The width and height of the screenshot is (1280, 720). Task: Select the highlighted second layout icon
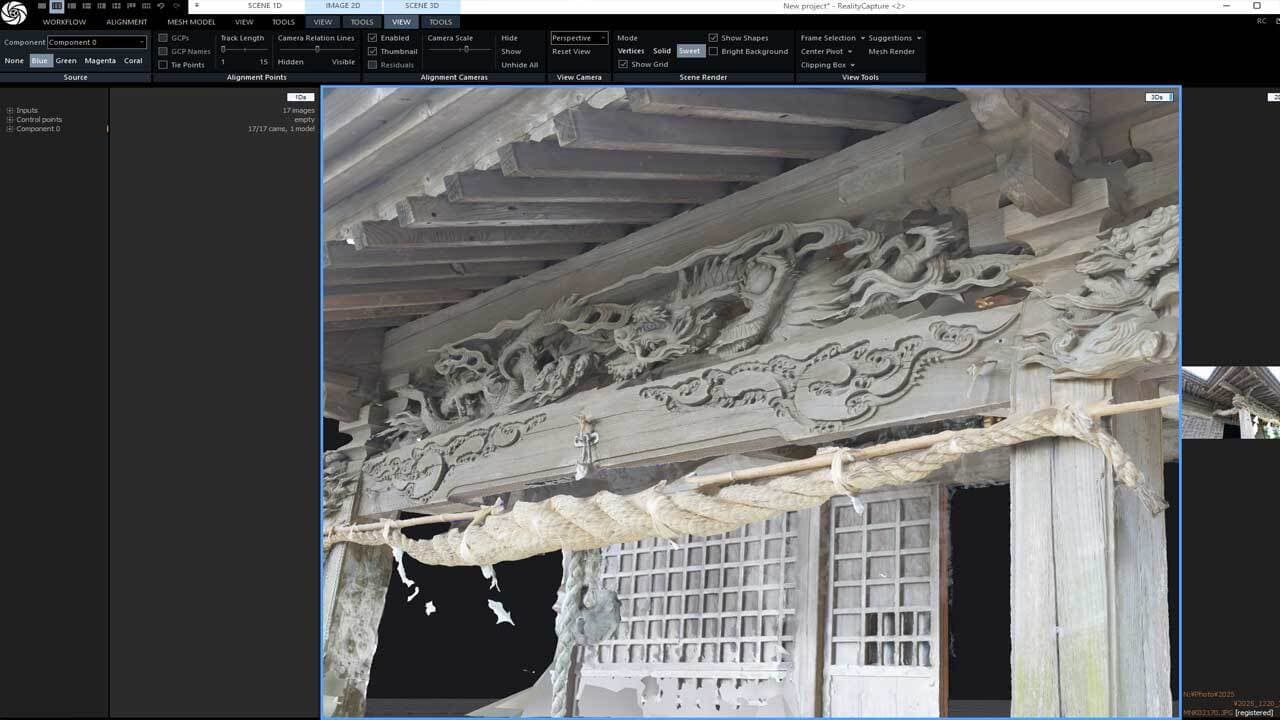pyautogui.click(x=57, y=6)
